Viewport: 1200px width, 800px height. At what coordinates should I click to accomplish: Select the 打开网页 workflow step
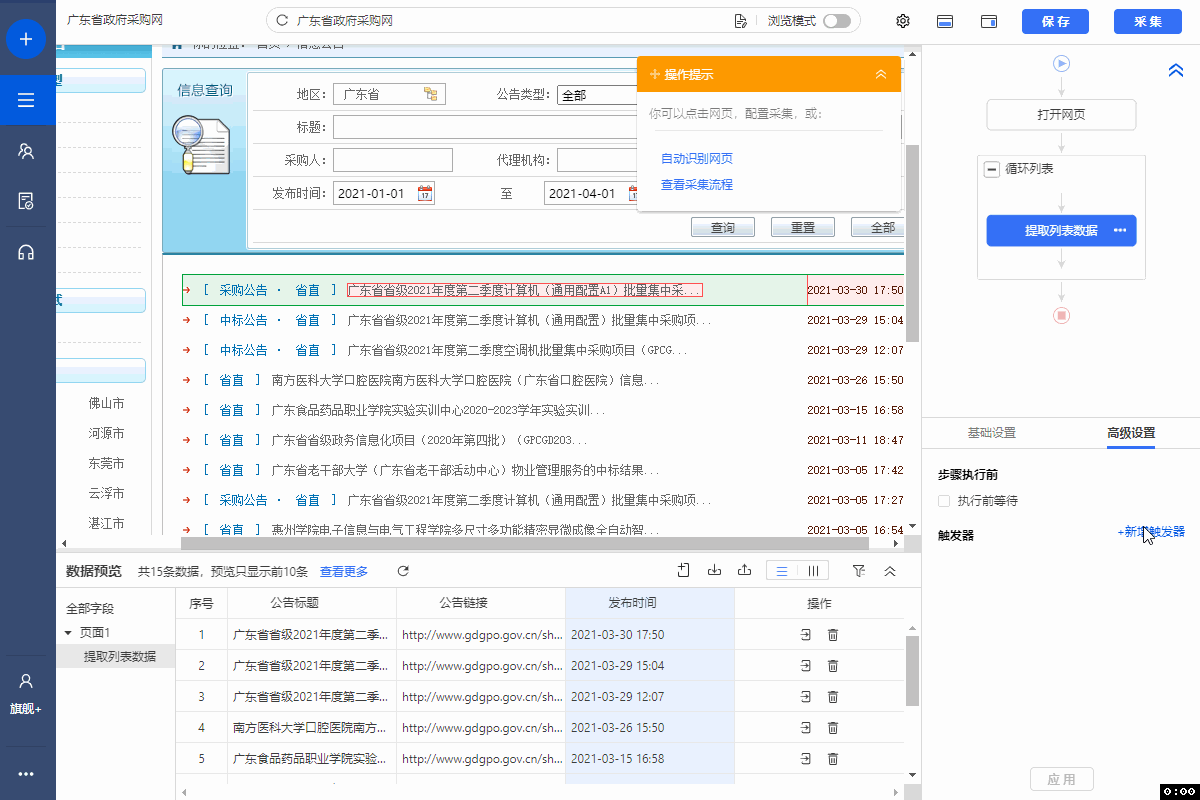[x=1062, y=115]
